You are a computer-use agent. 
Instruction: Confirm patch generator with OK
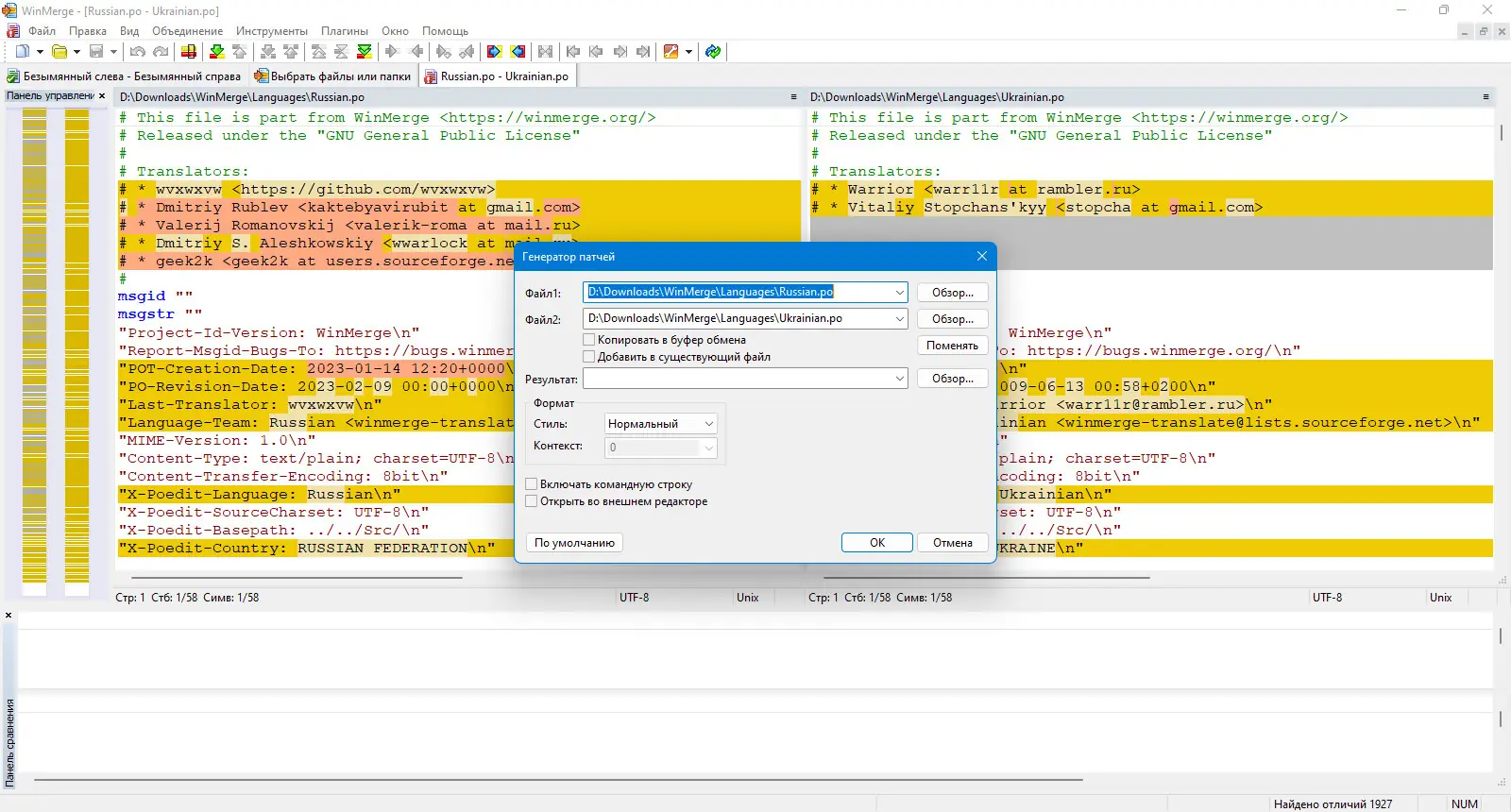coord(877,543)
